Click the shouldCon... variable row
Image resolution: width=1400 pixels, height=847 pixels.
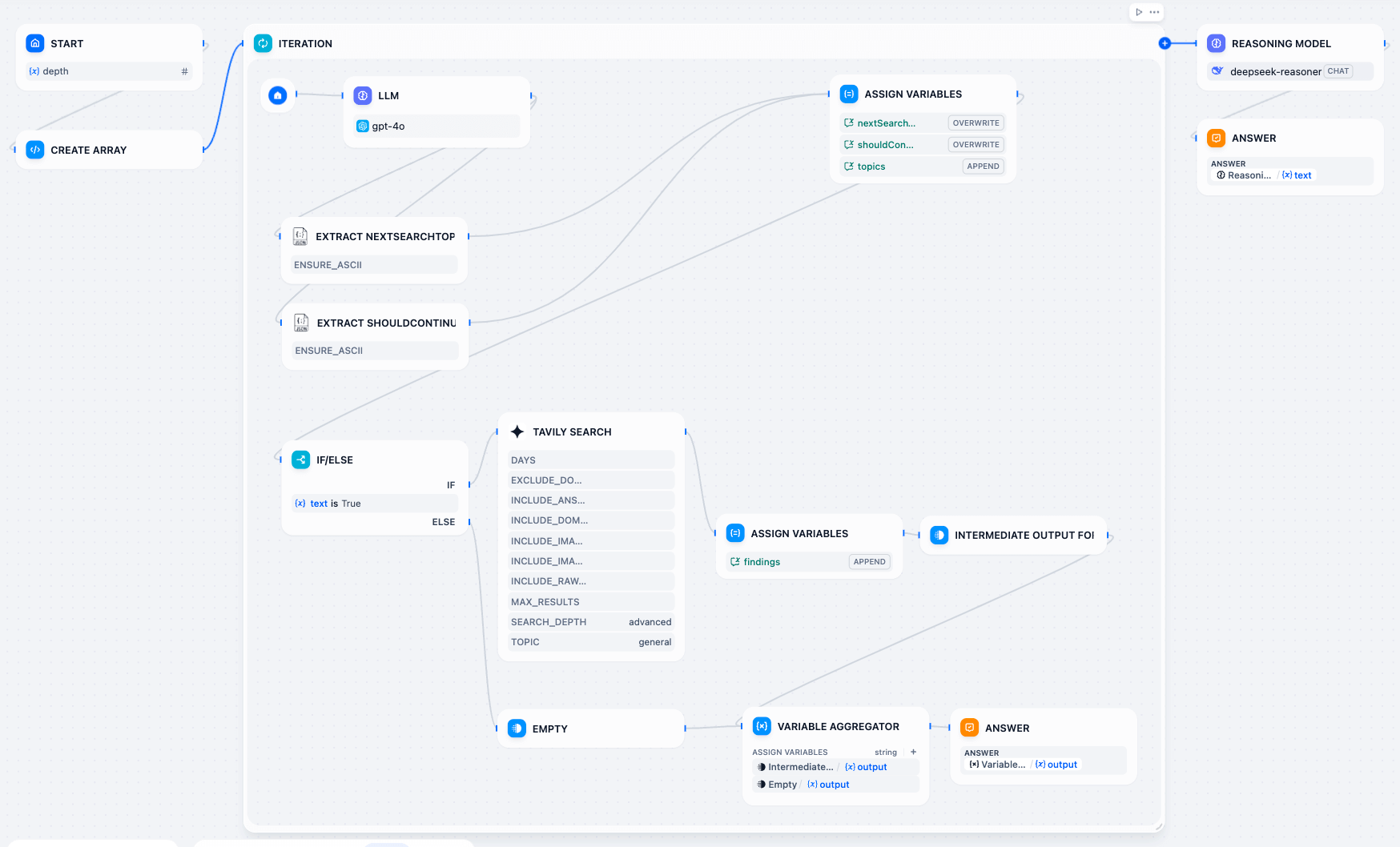(923, 145)
